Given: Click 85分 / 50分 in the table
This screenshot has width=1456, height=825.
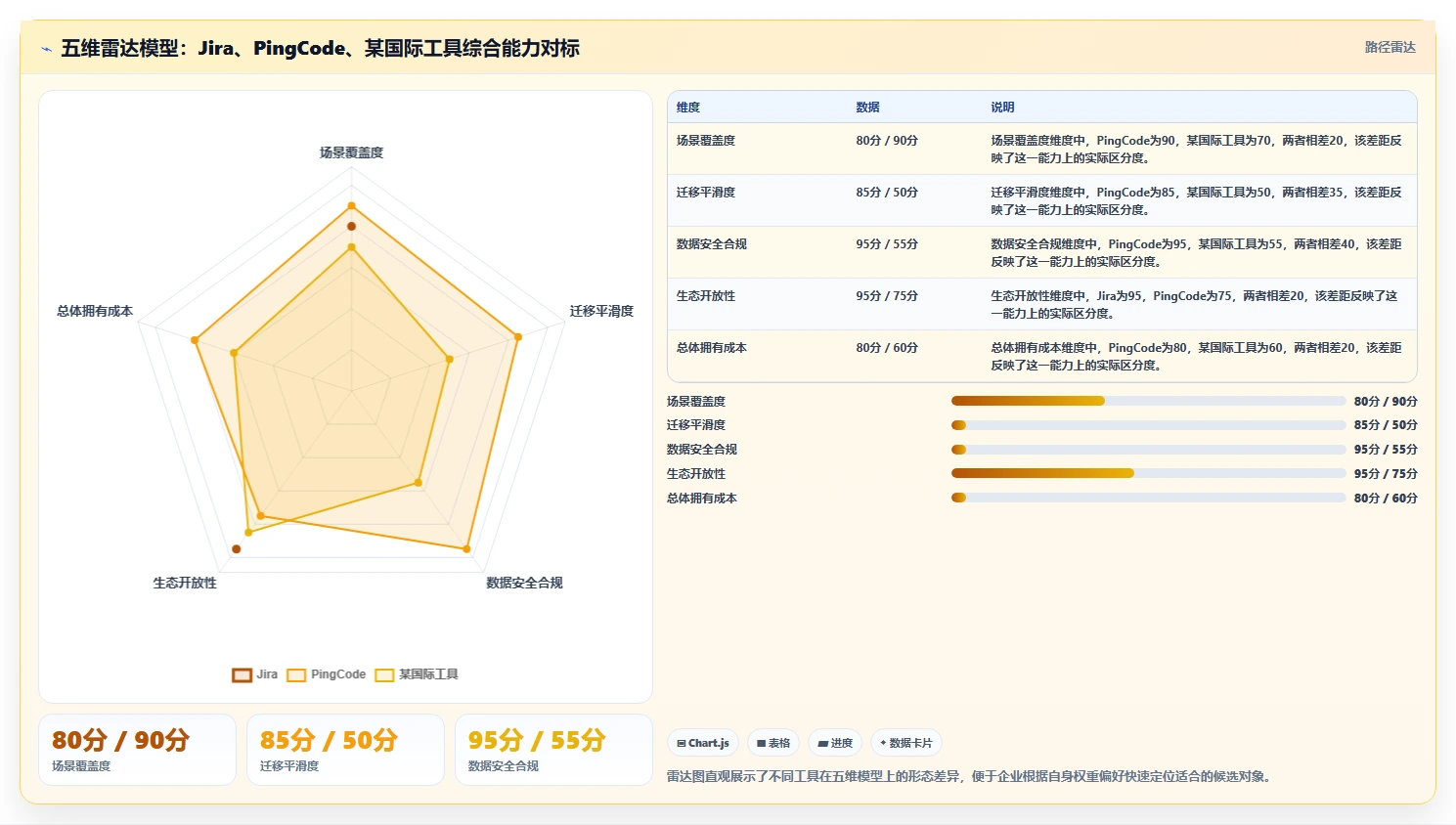Looking at the screenshot, I should [x=887, y=193].
